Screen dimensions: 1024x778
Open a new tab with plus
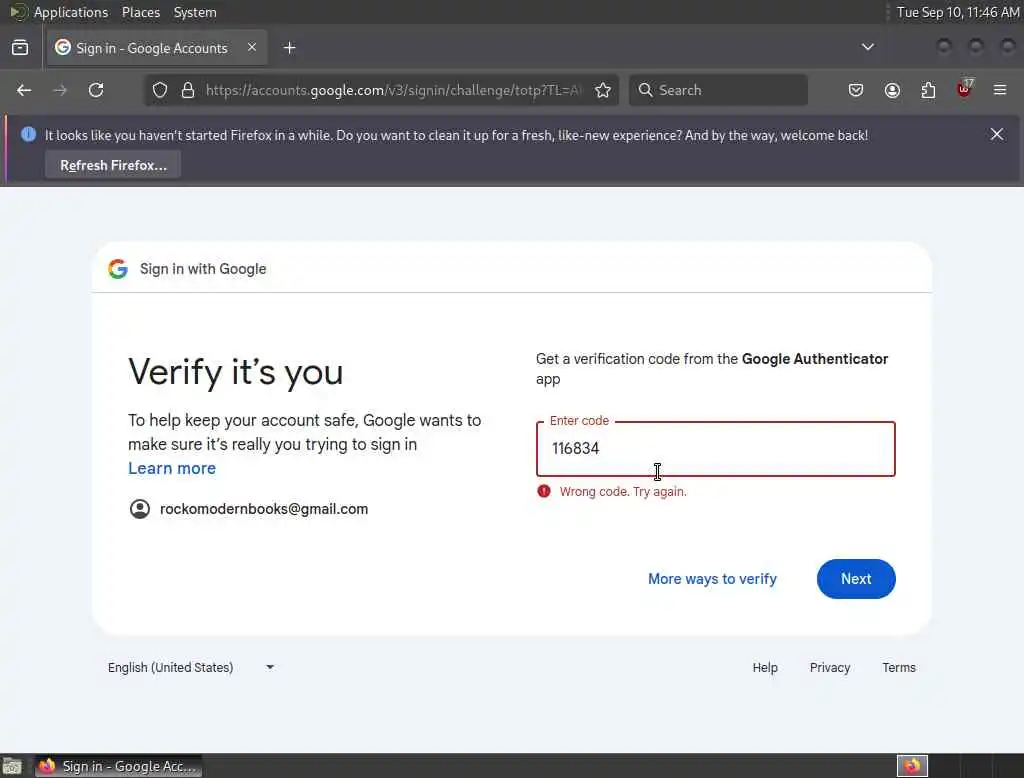tap(290, 48)
